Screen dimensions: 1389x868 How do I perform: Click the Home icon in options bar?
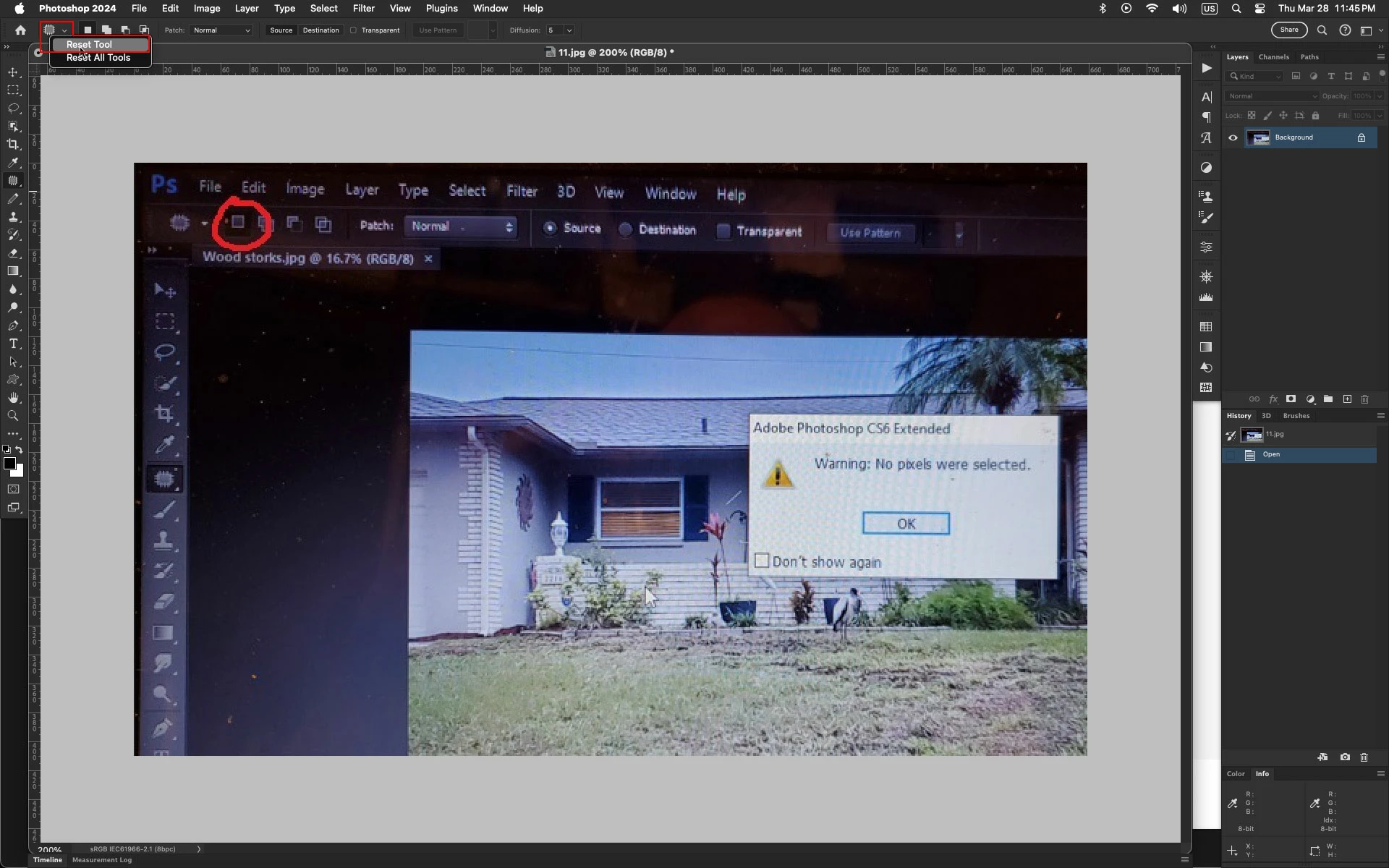click(20, 30)
